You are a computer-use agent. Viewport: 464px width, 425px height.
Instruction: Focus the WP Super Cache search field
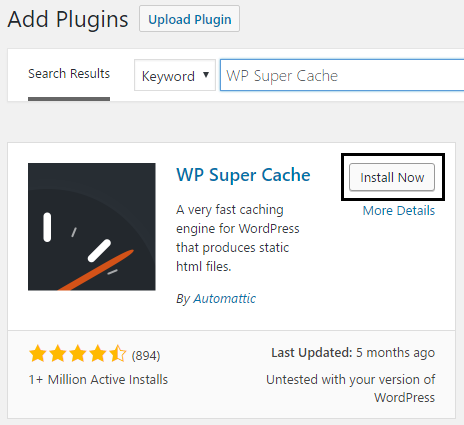coord(342,75)
